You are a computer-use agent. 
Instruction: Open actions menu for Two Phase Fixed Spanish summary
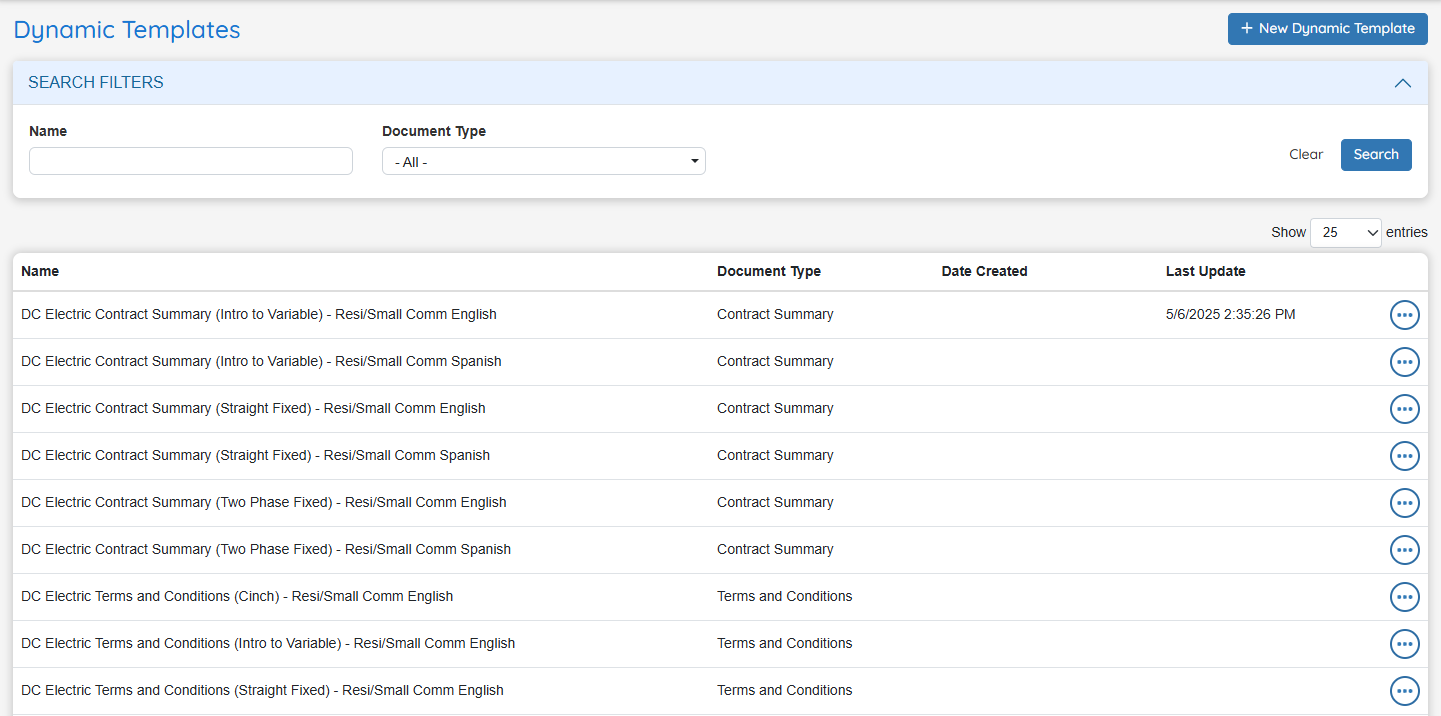tap(1405, 550)
